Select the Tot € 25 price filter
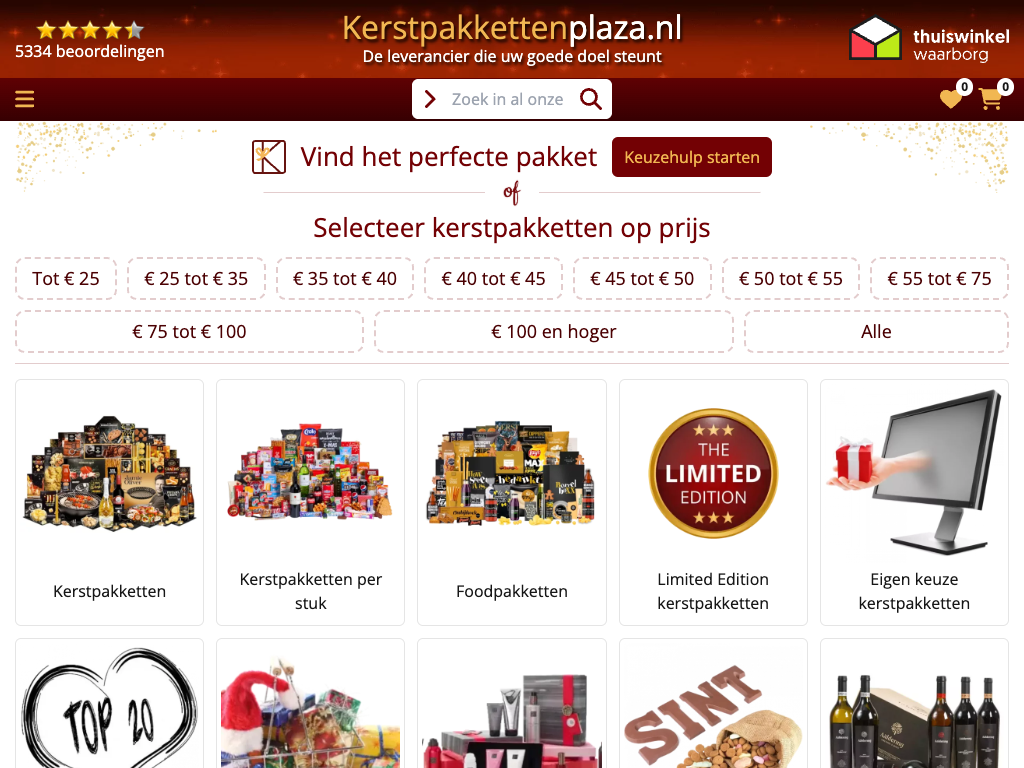The image size is (1024, 768). tap(66, 279)
